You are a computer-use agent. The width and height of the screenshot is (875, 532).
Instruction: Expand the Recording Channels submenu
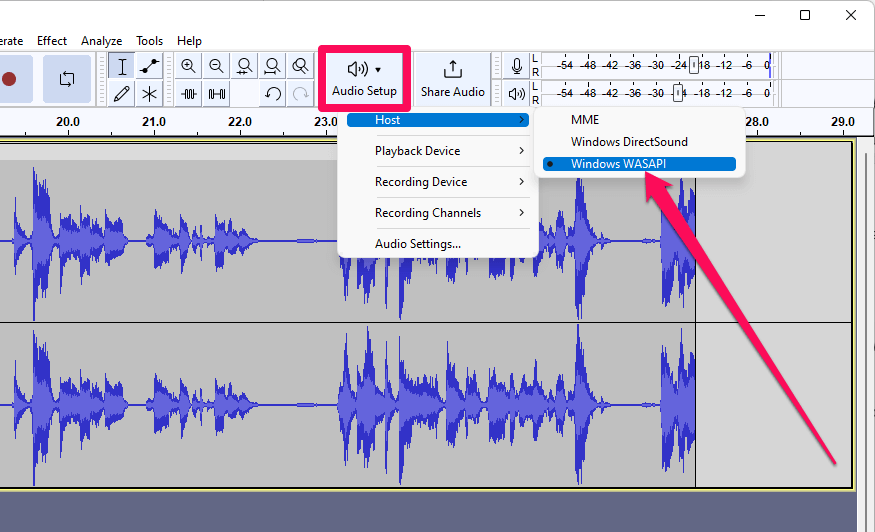pyautogui.click(x=438, y=213)
